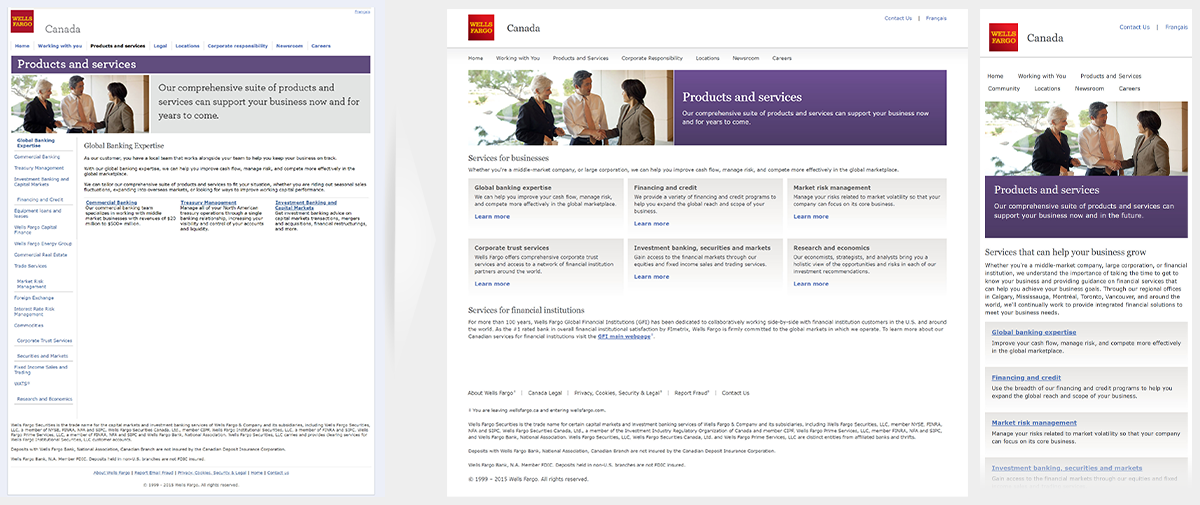Open the GFI main webpage link
The width and height of the screenshot is (1200, 505).
click(624, 338)
